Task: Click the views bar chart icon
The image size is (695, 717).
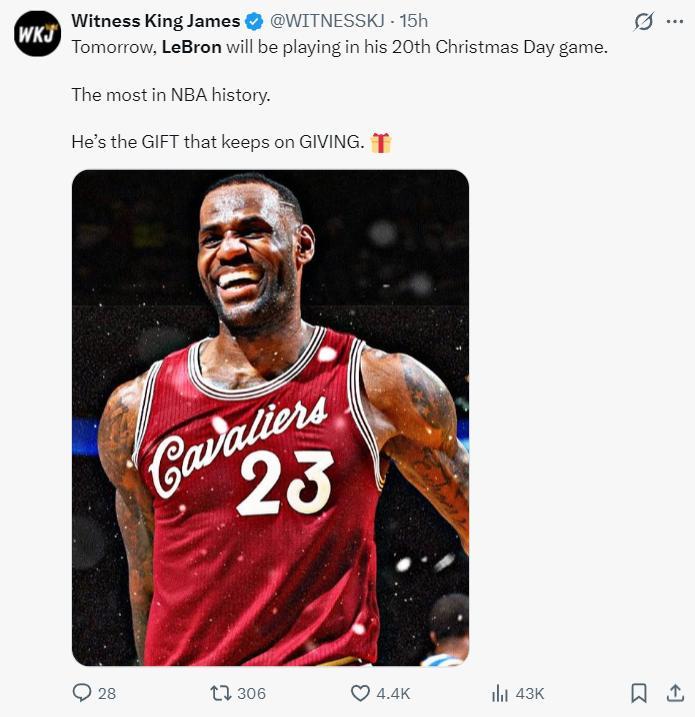Action: [500, 692]
